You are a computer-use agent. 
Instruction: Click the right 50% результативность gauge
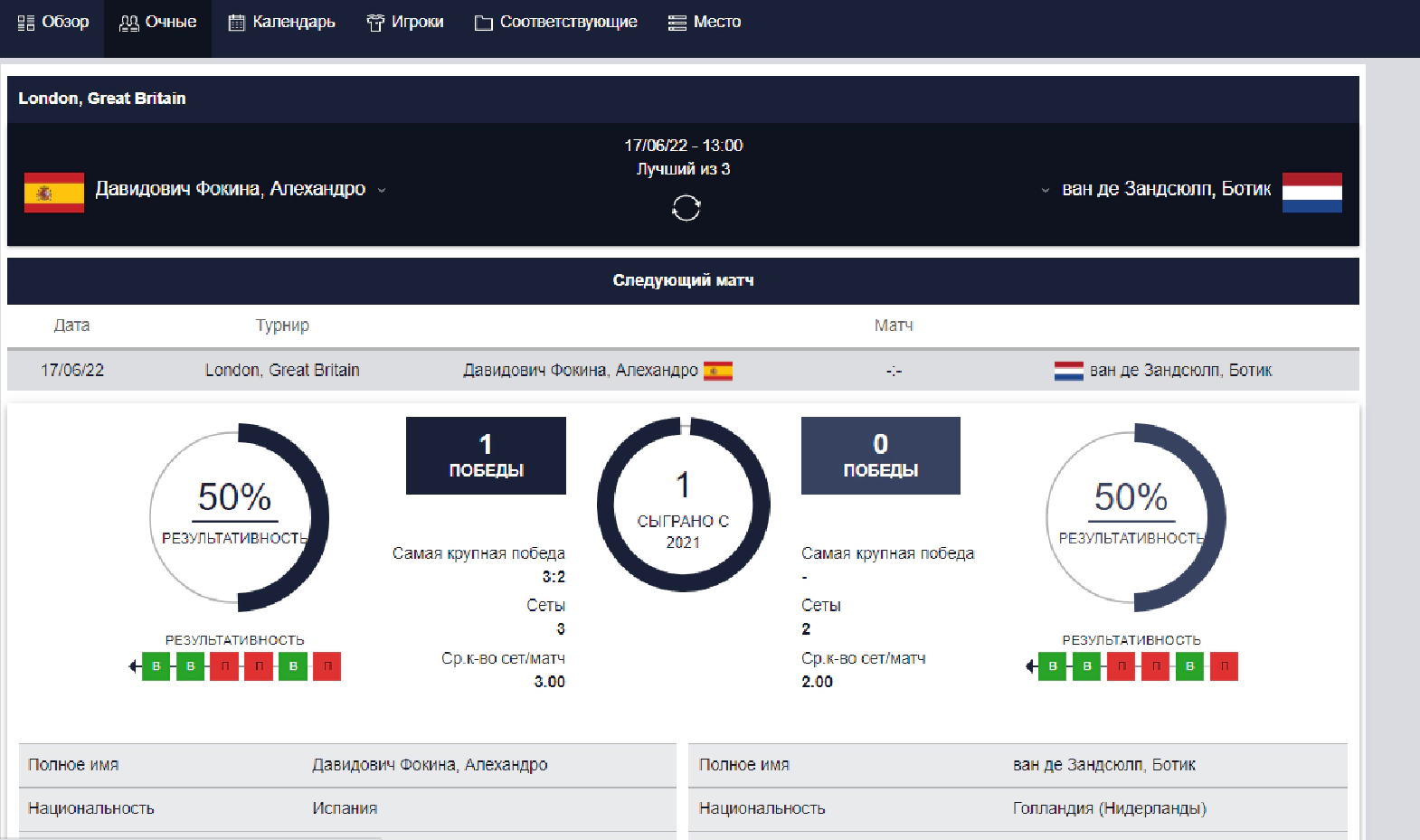pos(1136,517)
